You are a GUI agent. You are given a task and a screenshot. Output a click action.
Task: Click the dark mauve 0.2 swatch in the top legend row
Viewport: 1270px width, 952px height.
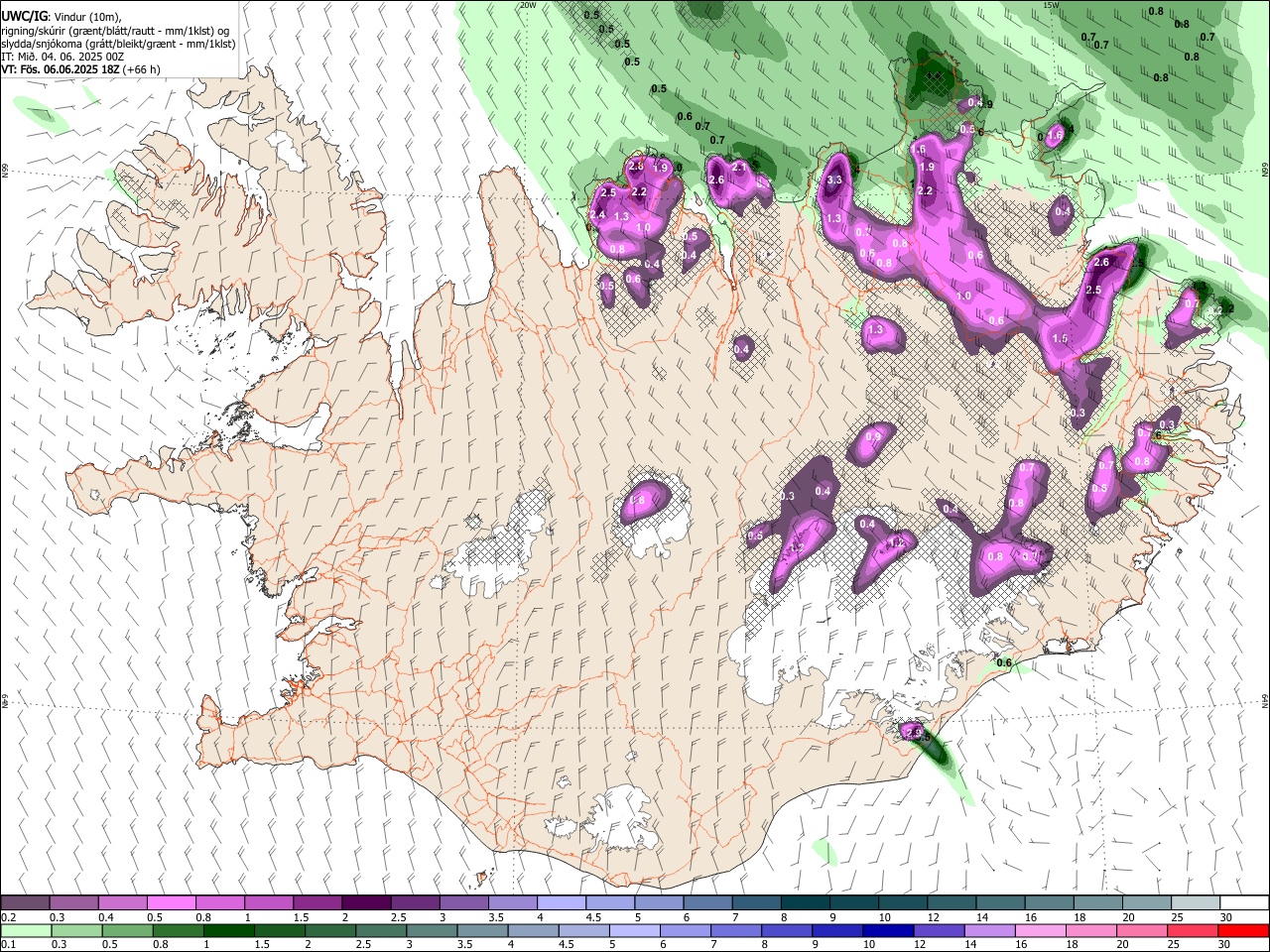tap(26, 902)
